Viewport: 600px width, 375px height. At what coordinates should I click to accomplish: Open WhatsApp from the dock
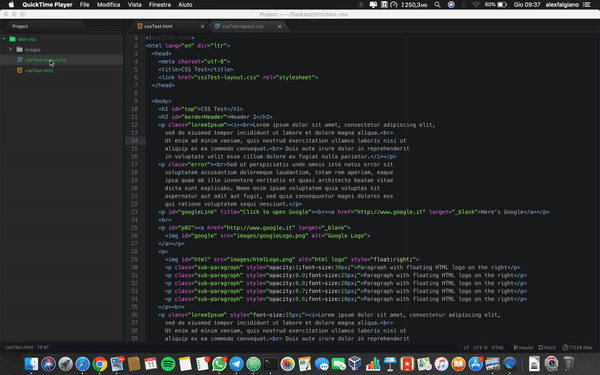tap(219, 364)
